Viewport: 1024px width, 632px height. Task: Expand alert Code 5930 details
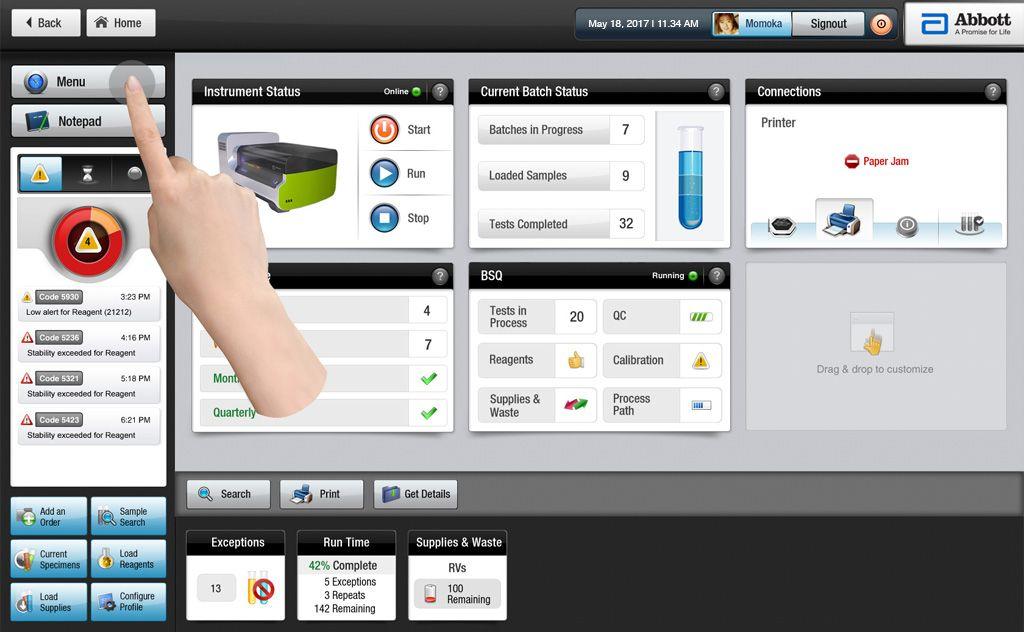(90, 305)
